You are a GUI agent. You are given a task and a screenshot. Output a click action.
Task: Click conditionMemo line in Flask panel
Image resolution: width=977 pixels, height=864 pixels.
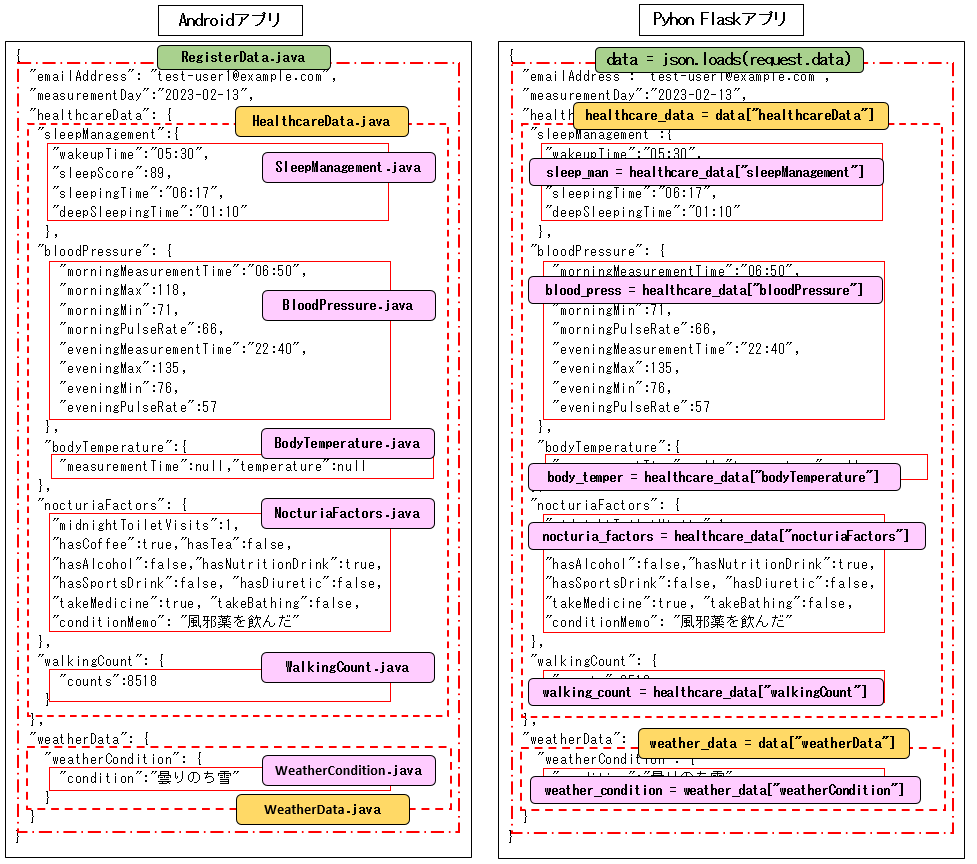(x=669, y=622)
